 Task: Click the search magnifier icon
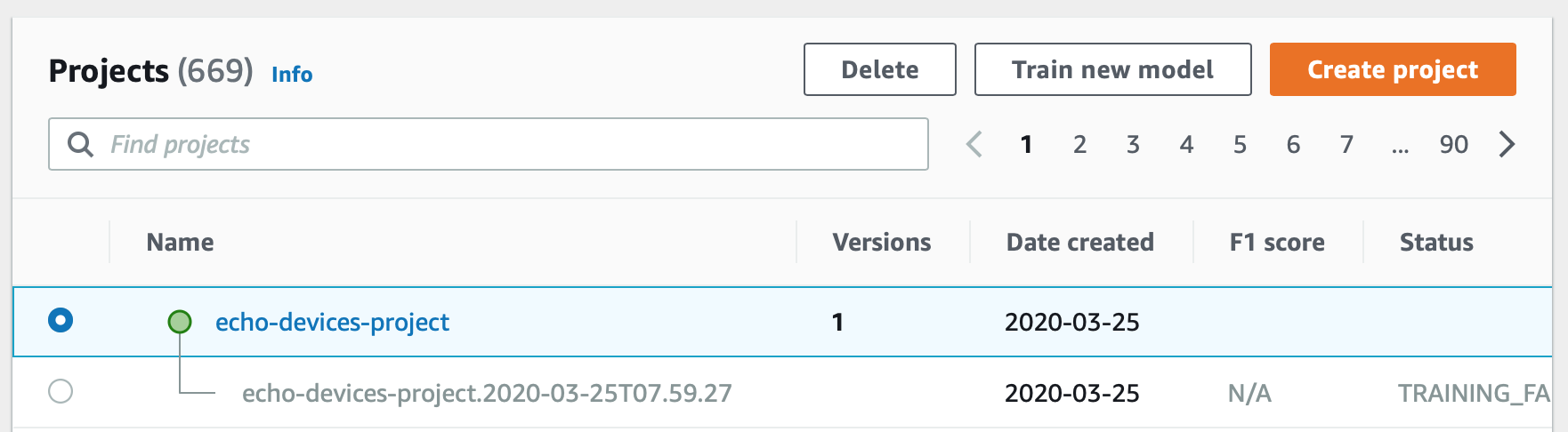pyautogui.click(x=80, y=144)
